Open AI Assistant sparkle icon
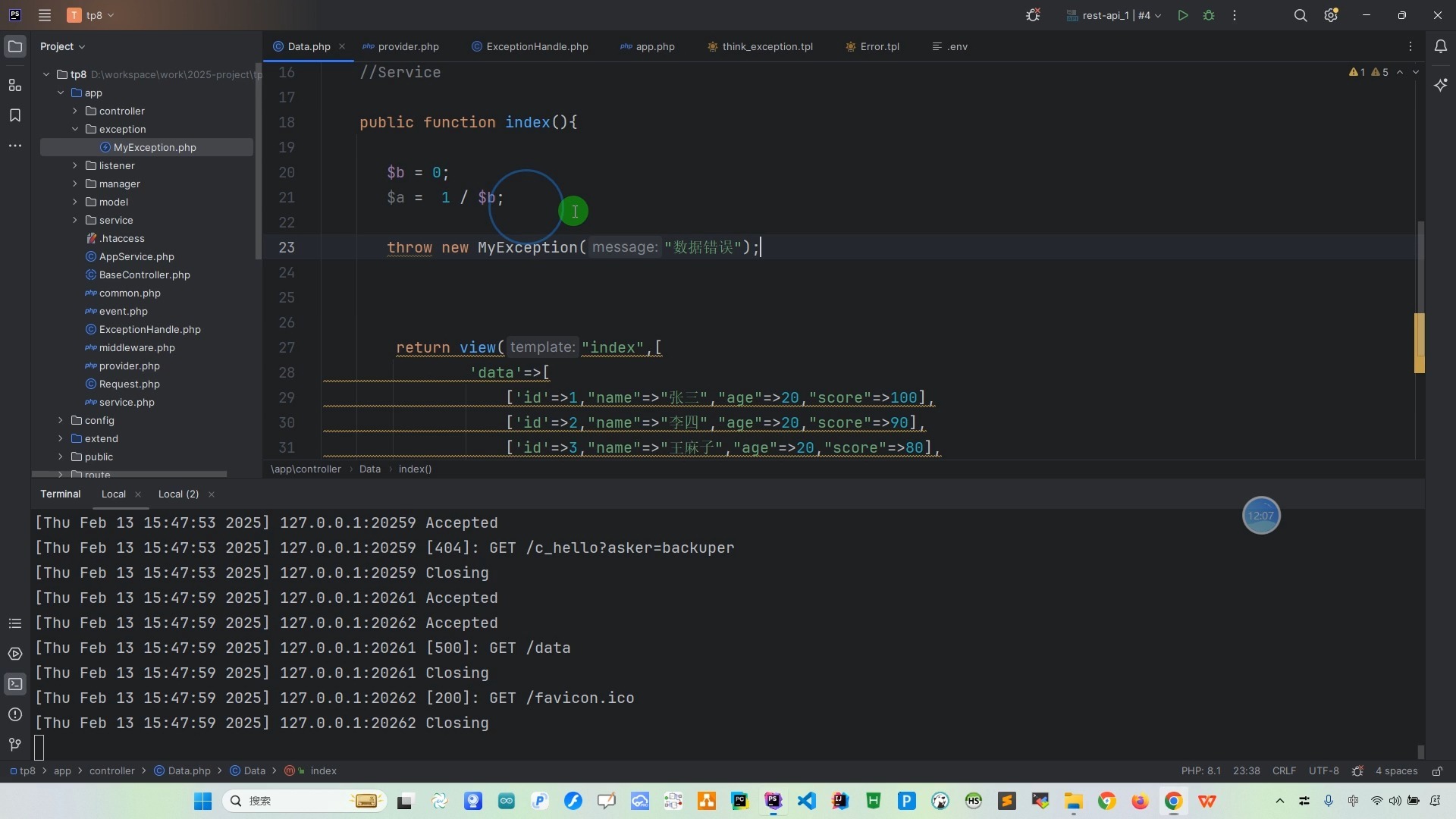Viewport: 1456px width, 819px height. click(1441, 85)
